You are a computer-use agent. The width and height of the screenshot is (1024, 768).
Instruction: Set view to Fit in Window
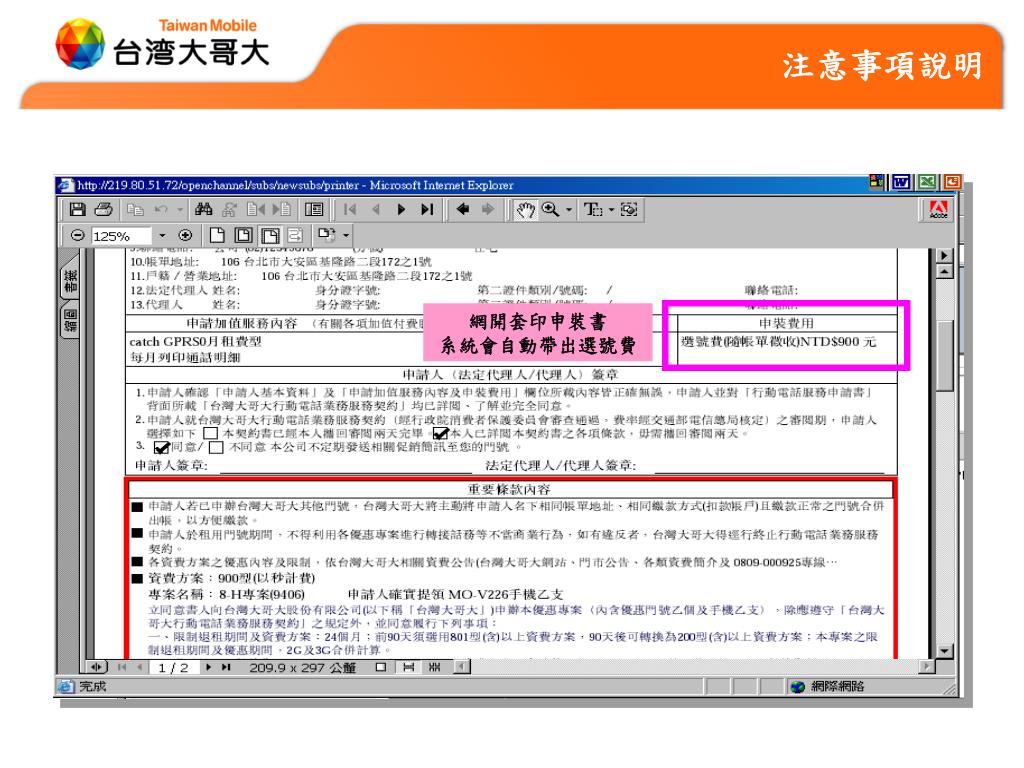244,235
